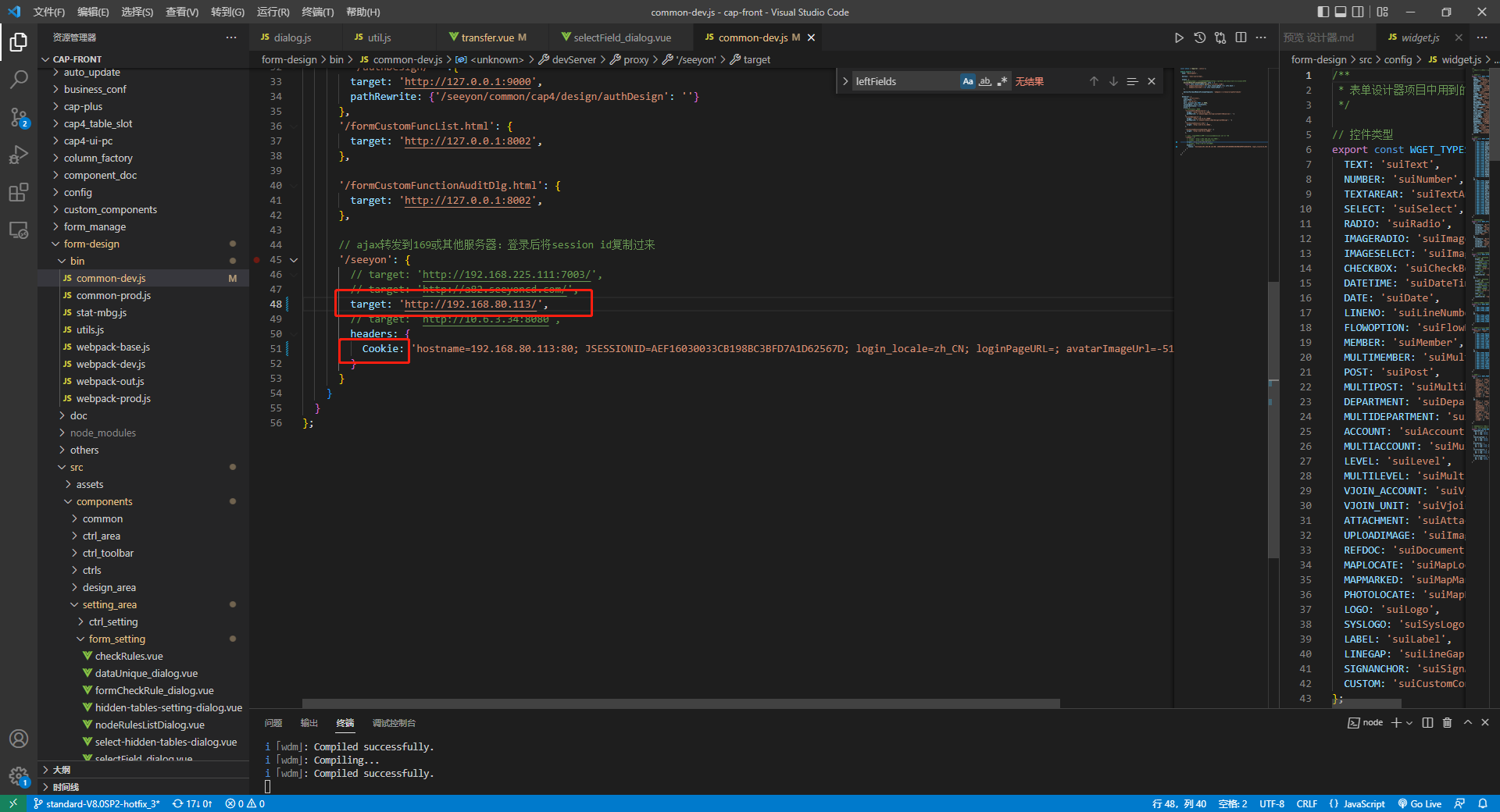
Task: Open the 终端(T) menu
Action: [x=317, y=12]
